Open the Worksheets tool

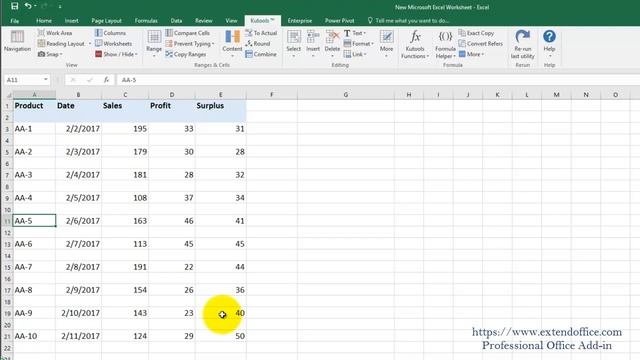pyautogui.click(x=113, y=43)
